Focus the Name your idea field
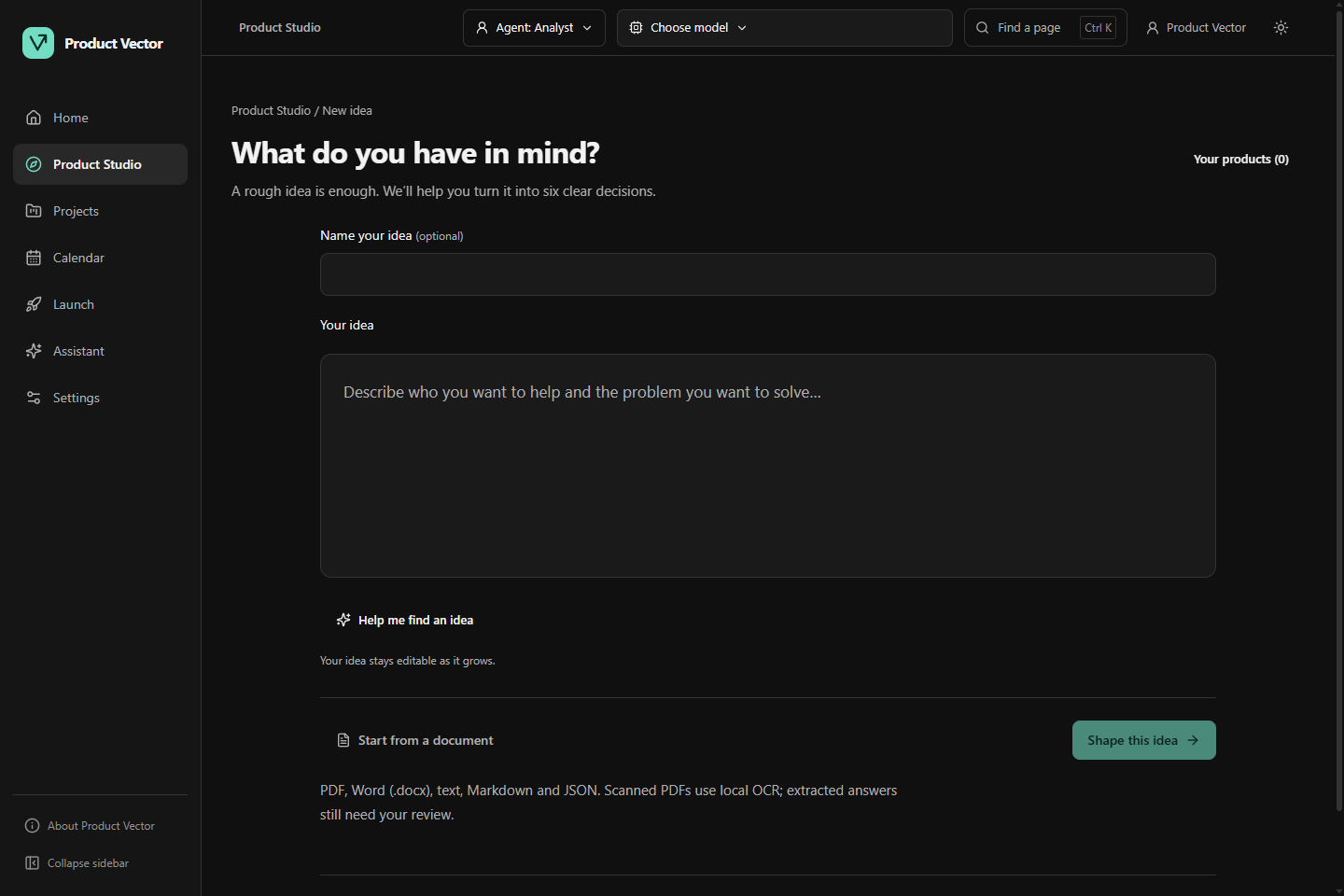Screen dimensions: 1344x896 (x=767, y=274)
